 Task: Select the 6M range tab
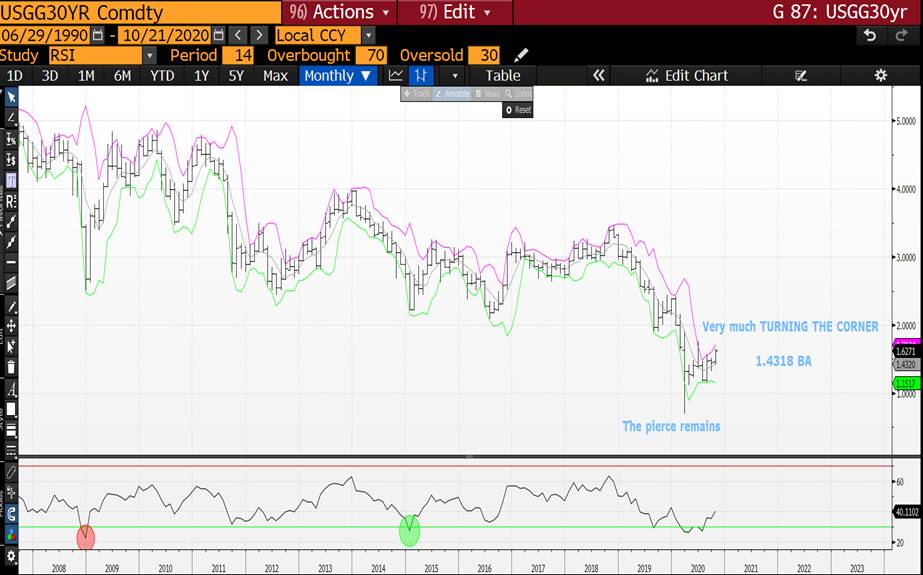[x=122, y=75]
